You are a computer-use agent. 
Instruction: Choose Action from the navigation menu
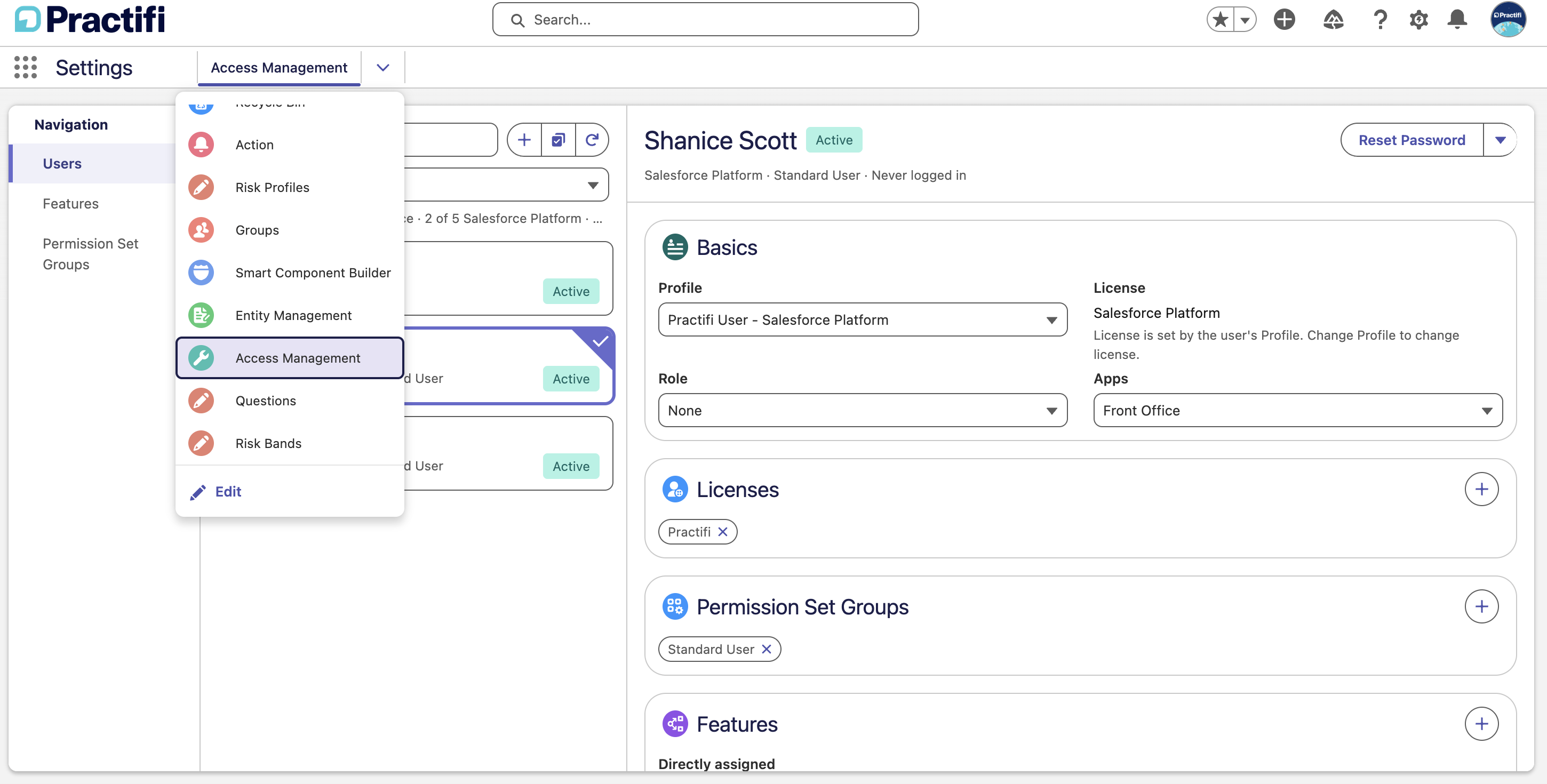pos(290,145)
